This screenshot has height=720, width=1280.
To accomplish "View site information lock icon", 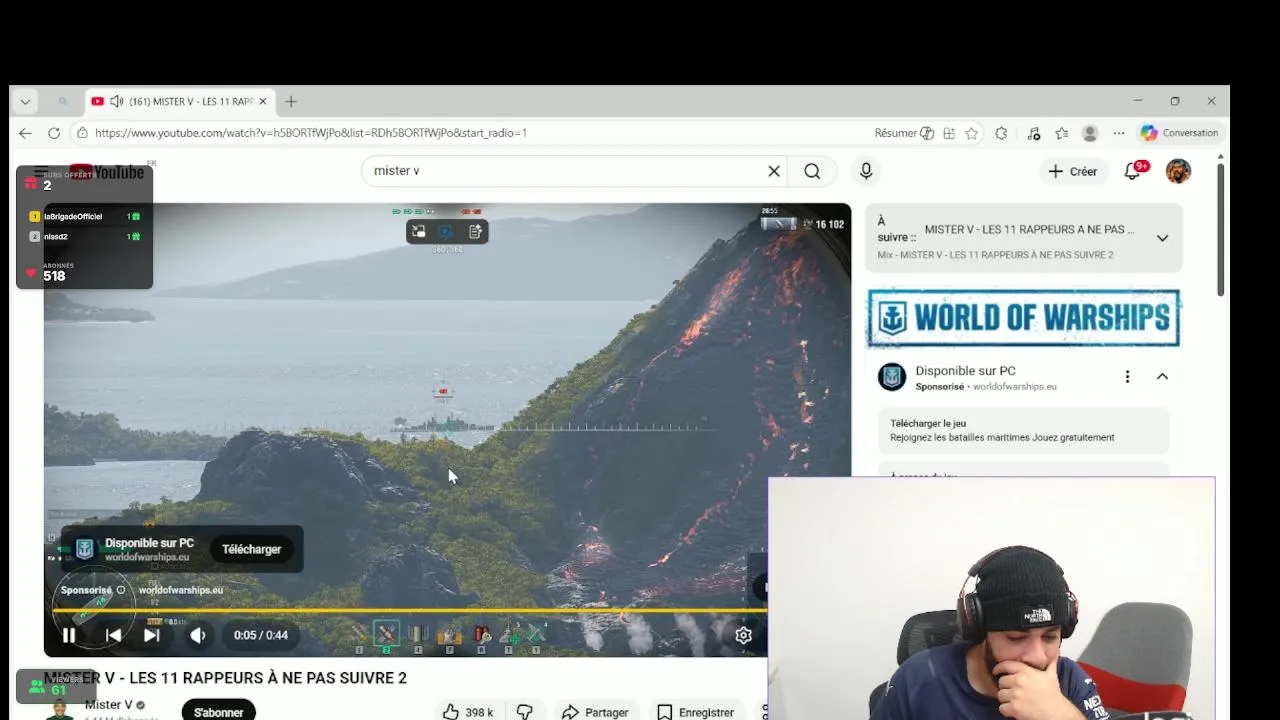I will [x=82, y=133].
